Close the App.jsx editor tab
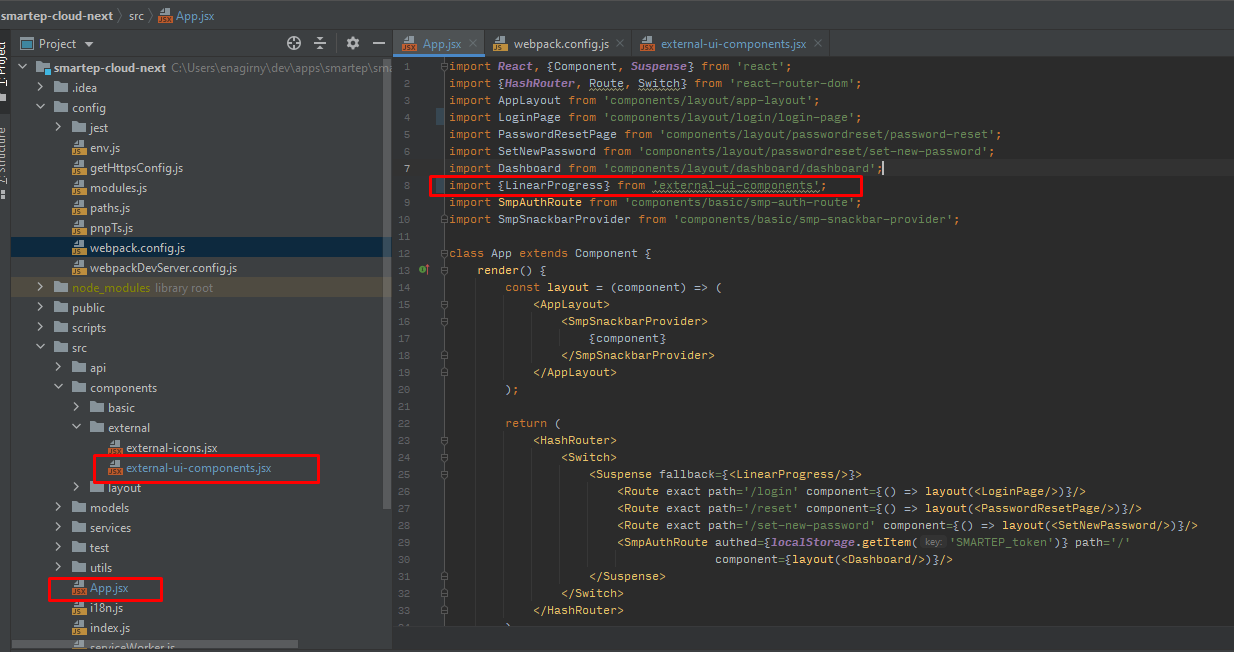1234x652 pixels. 474,44
